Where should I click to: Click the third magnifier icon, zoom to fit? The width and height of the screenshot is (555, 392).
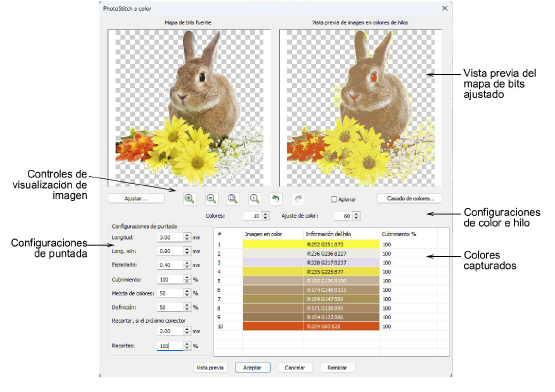233,199
